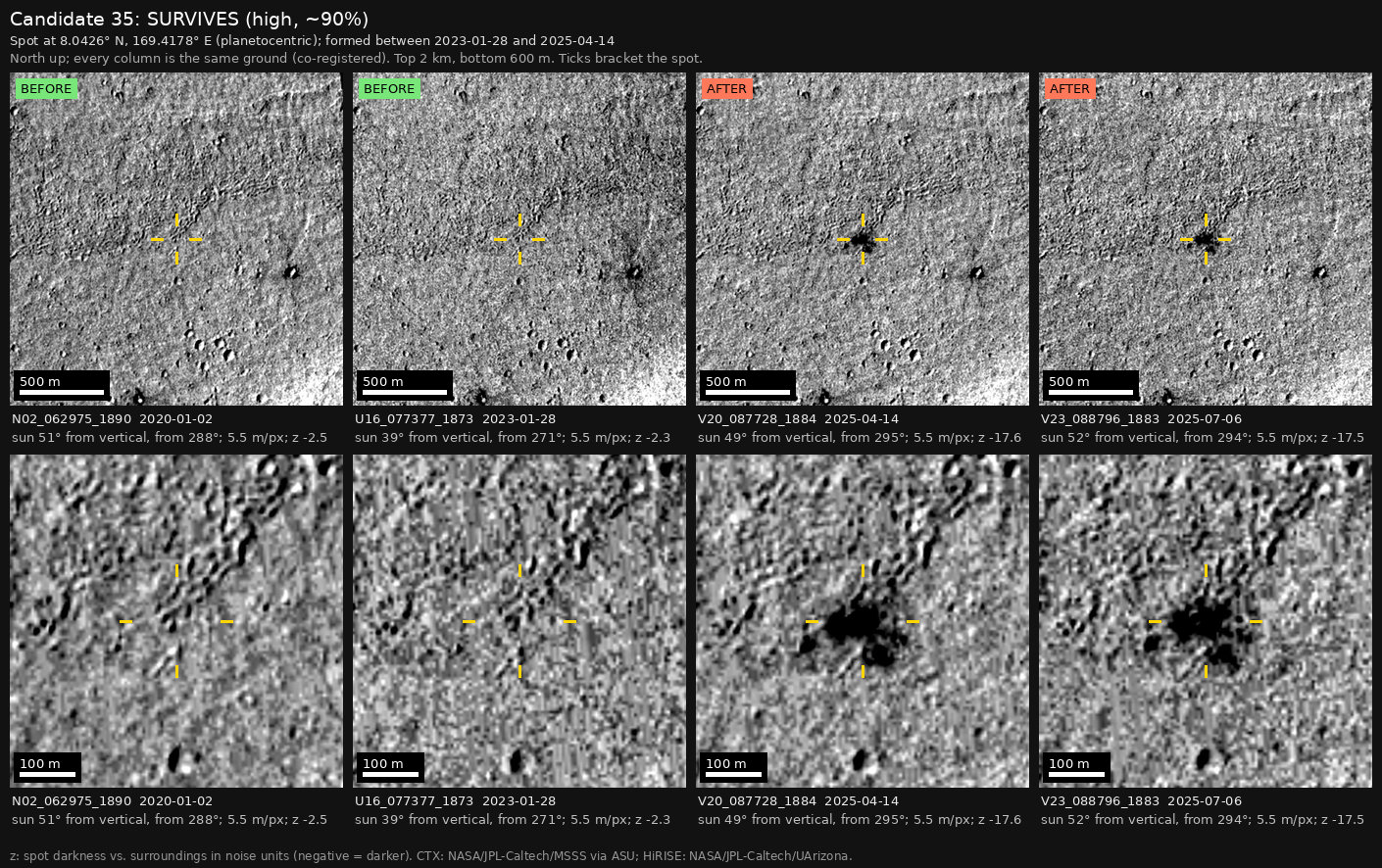The width and height of the screenshot is (1382, 868).
Task: Click "sun 49° from vertical" line below the 100 m-scale panel
Action: coord(860,820)
